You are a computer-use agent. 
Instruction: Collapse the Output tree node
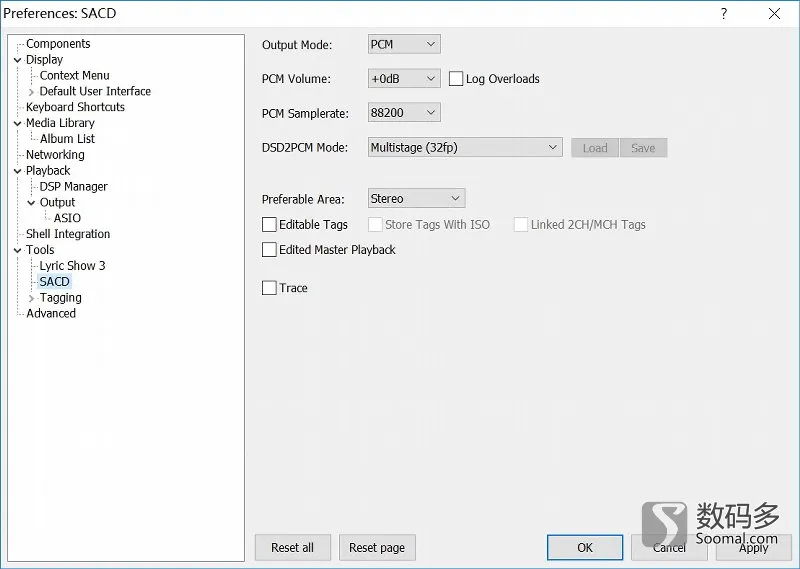point(32,203)
